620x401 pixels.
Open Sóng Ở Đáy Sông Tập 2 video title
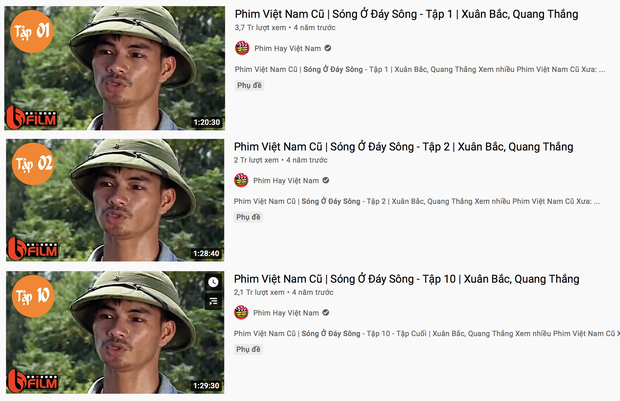tap(404, 147)
